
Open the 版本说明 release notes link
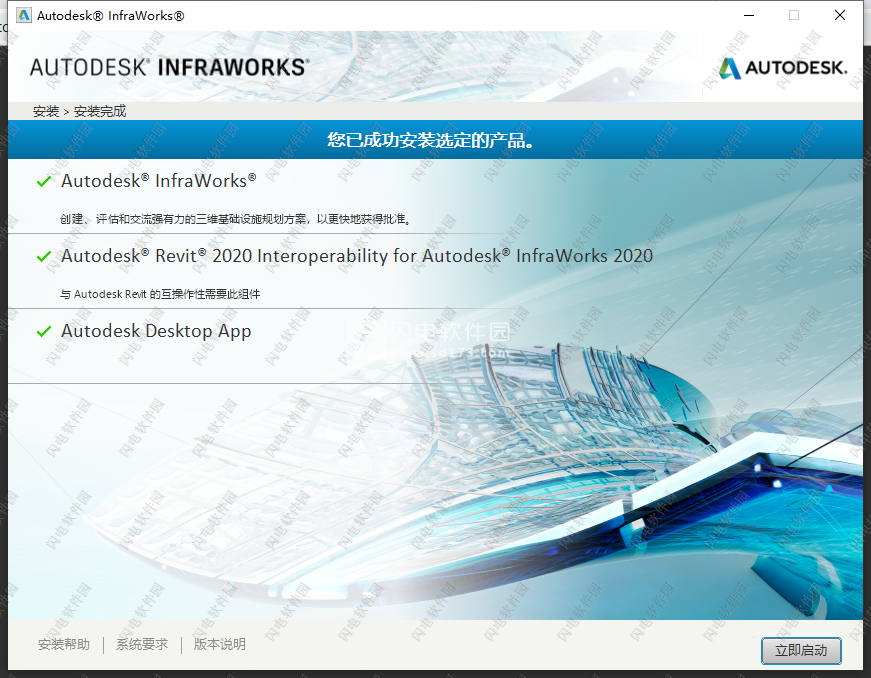pos(219,644)
